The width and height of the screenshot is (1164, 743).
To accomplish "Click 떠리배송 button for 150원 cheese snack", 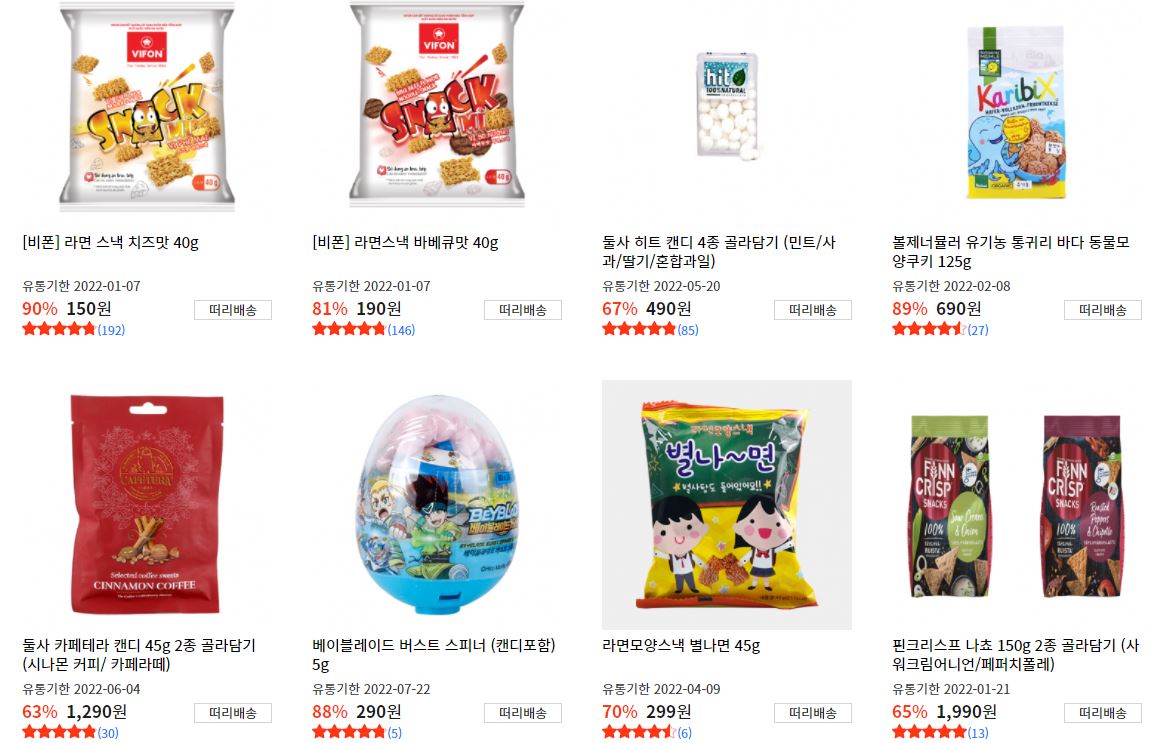I will (233, 310).
